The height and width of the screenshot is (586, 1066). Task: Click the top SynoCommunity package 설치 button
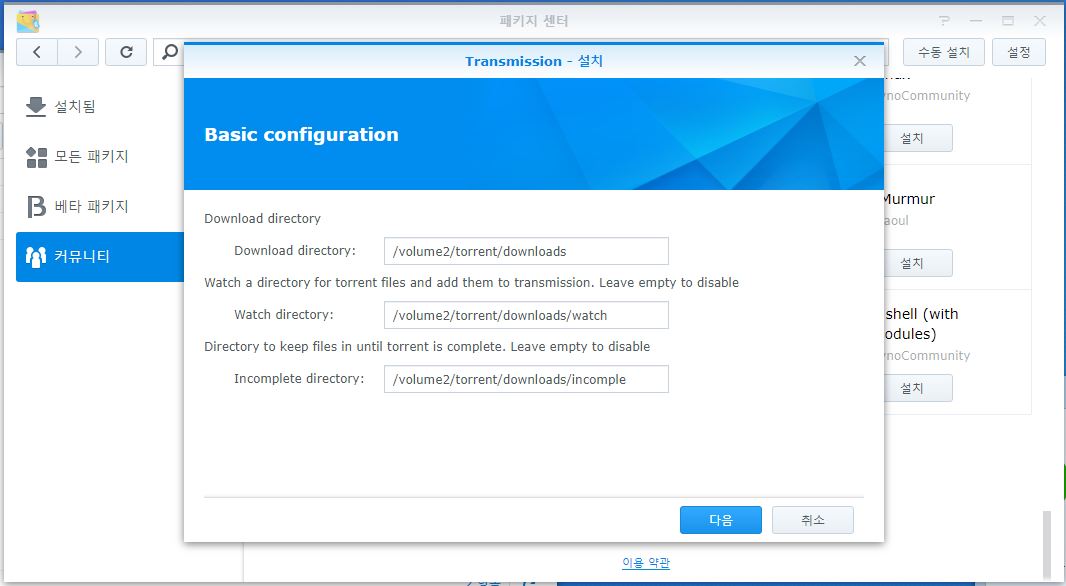(x=918, y=138)
